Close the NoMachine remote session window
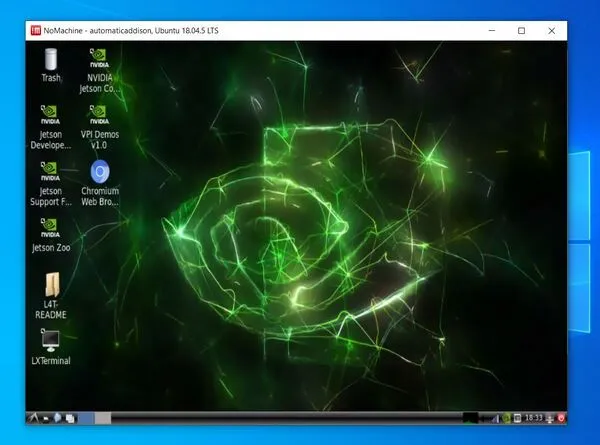 click(553, 31)
